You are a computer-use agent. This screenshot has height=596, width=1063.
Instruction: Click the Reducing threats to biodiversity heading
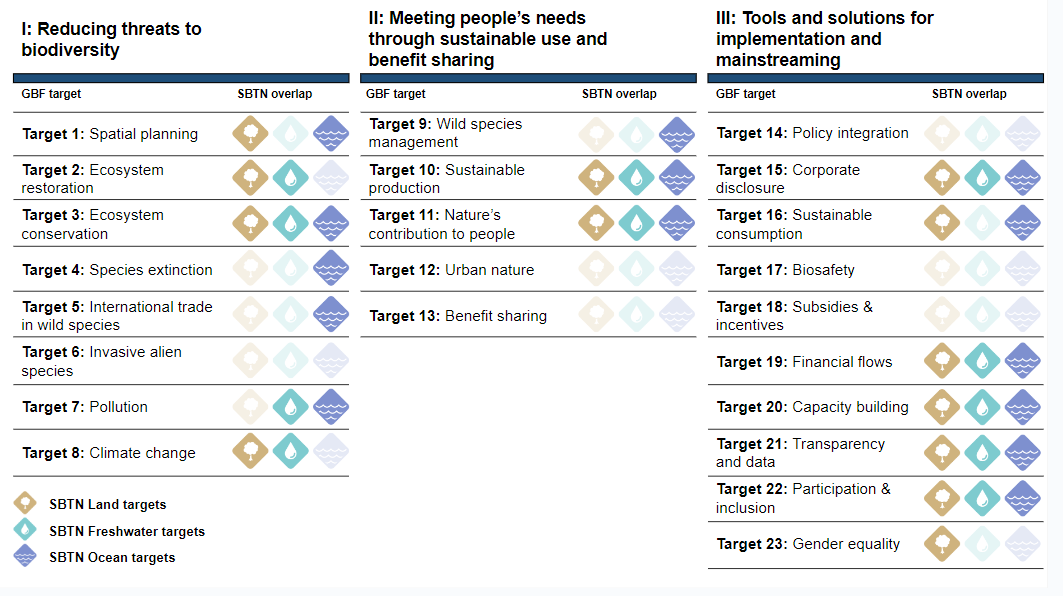click(x=111, y=39)
